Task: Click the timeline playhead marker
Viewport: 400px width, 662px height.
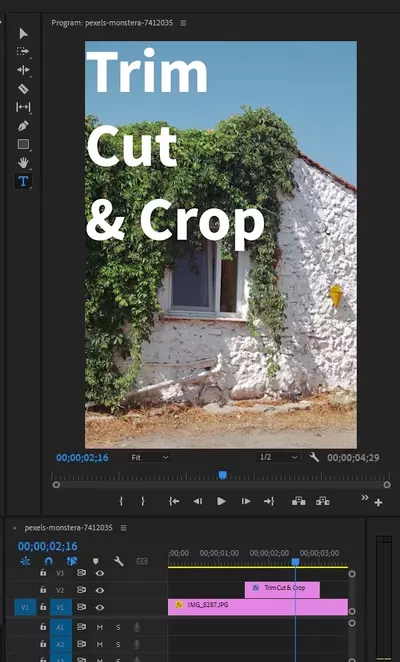Action: pos(295,562)
